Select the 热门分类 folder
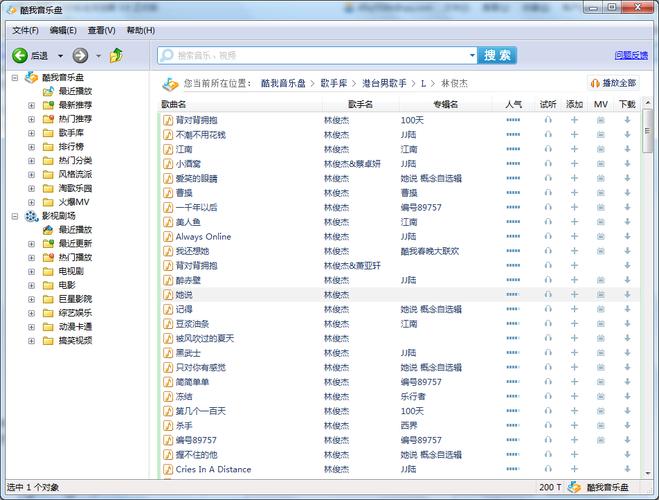 pyautogui.click(x=75, y=161)
